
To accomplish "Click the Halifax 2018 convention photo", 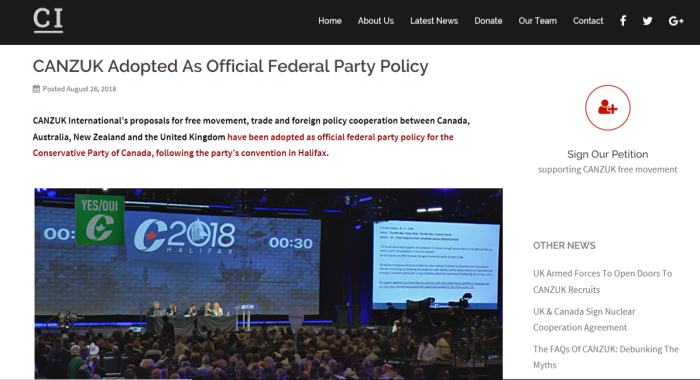I will pos(269,284).
